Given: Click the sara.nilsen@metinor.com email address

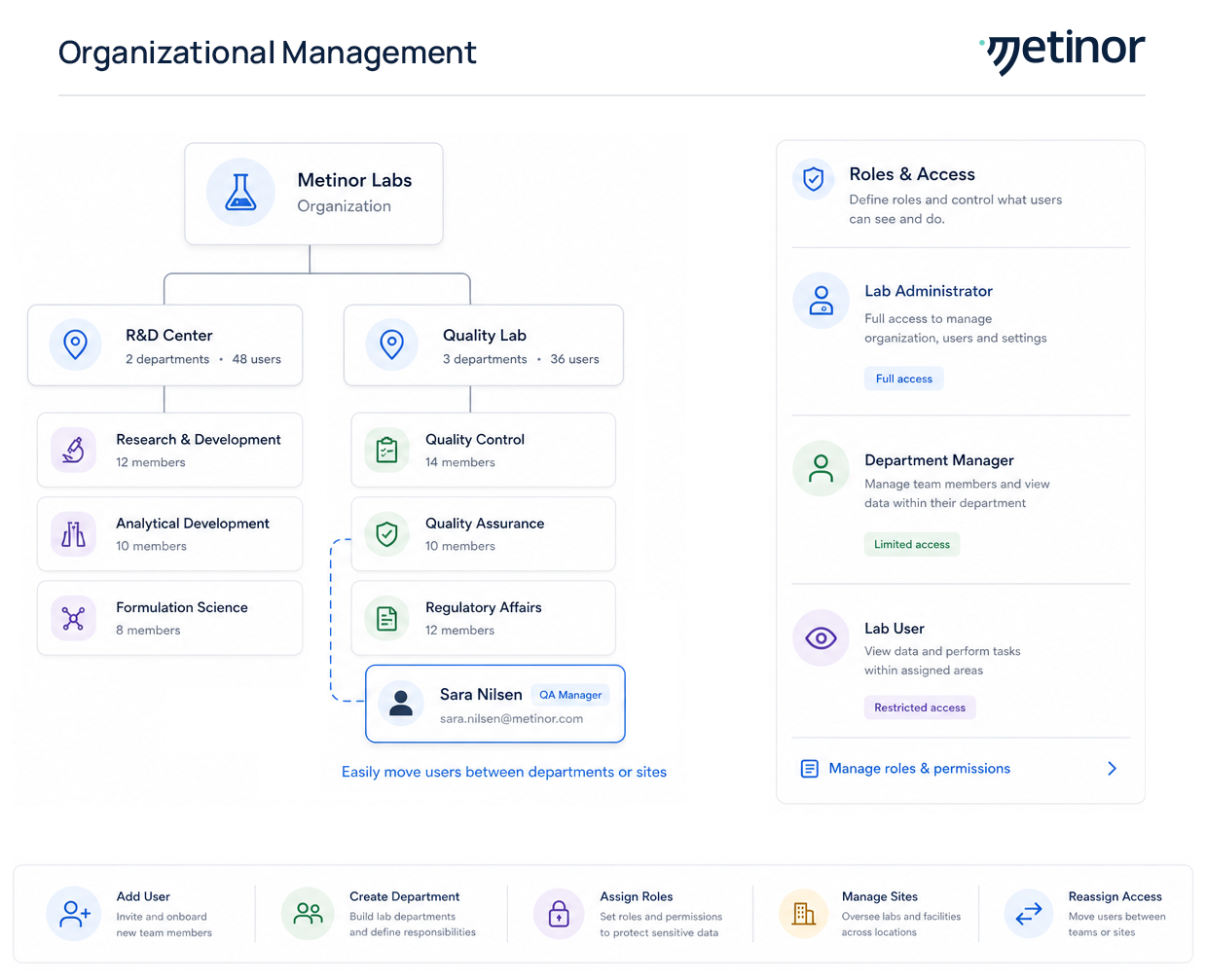Looking at the screenshot, I should [x=511, y=719].
